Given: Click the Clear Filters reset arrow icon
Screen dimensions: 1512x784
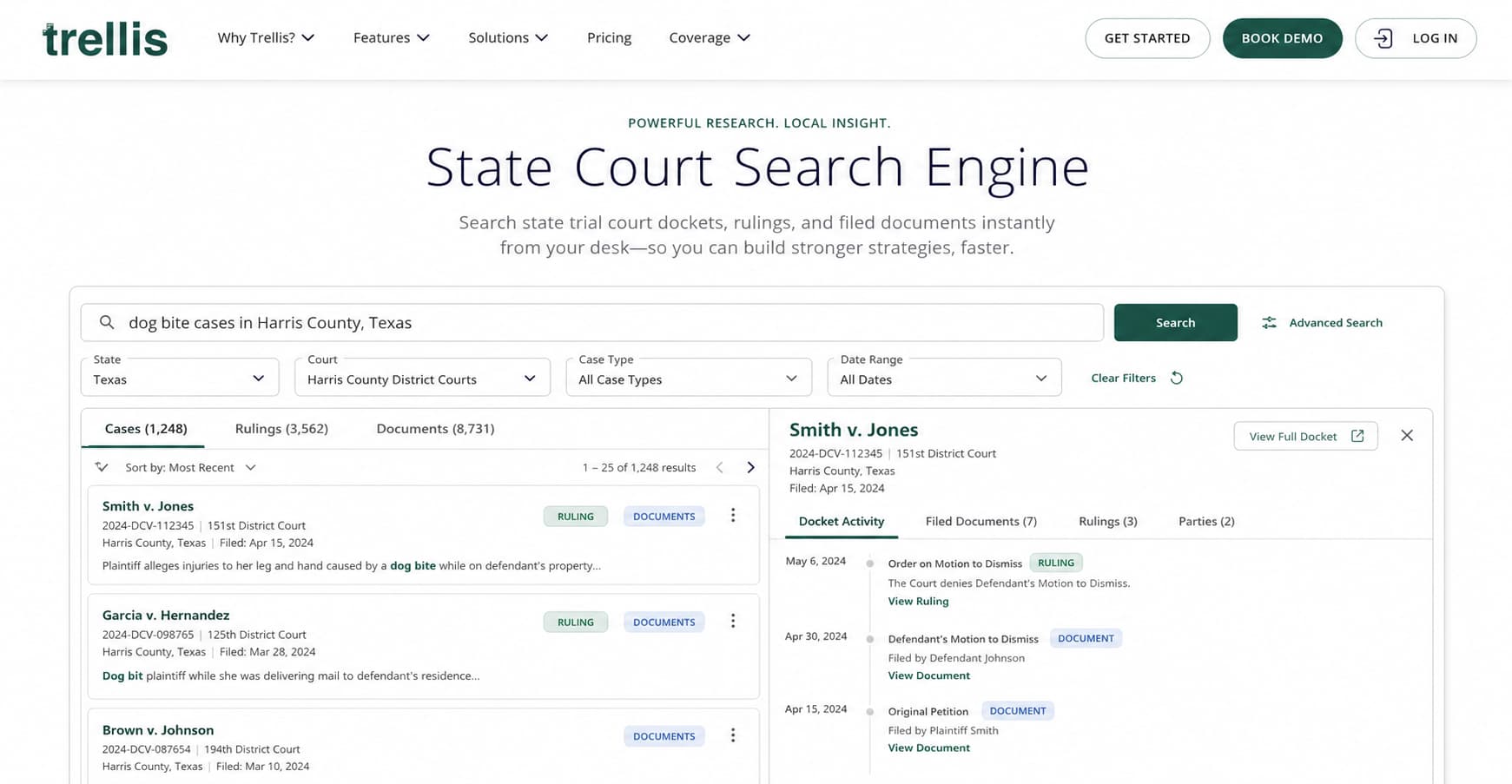Looking at the screenshot, I should pos(1177,378).
